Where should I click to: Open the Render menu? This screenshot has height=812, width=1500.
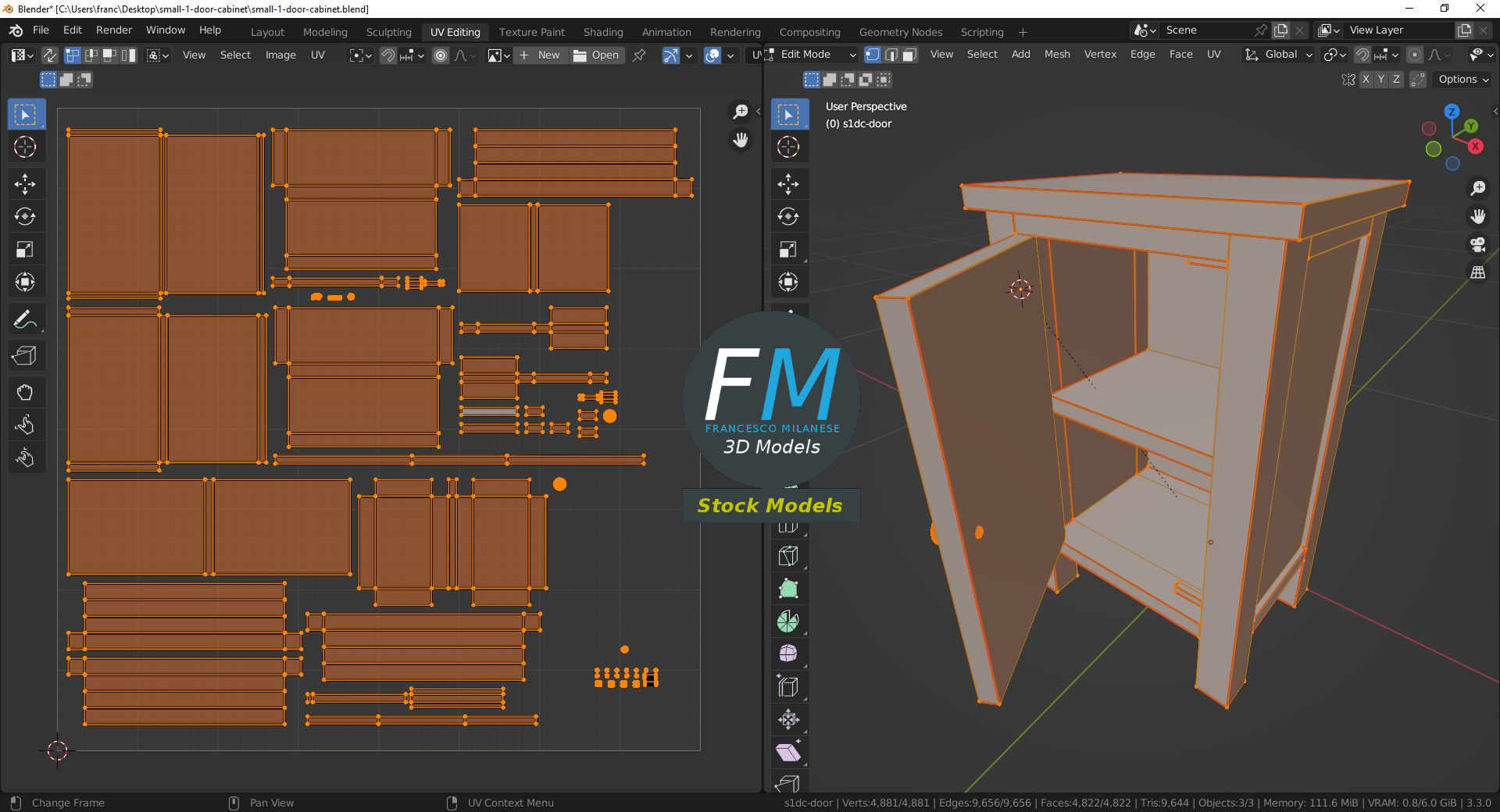[114, 30]
